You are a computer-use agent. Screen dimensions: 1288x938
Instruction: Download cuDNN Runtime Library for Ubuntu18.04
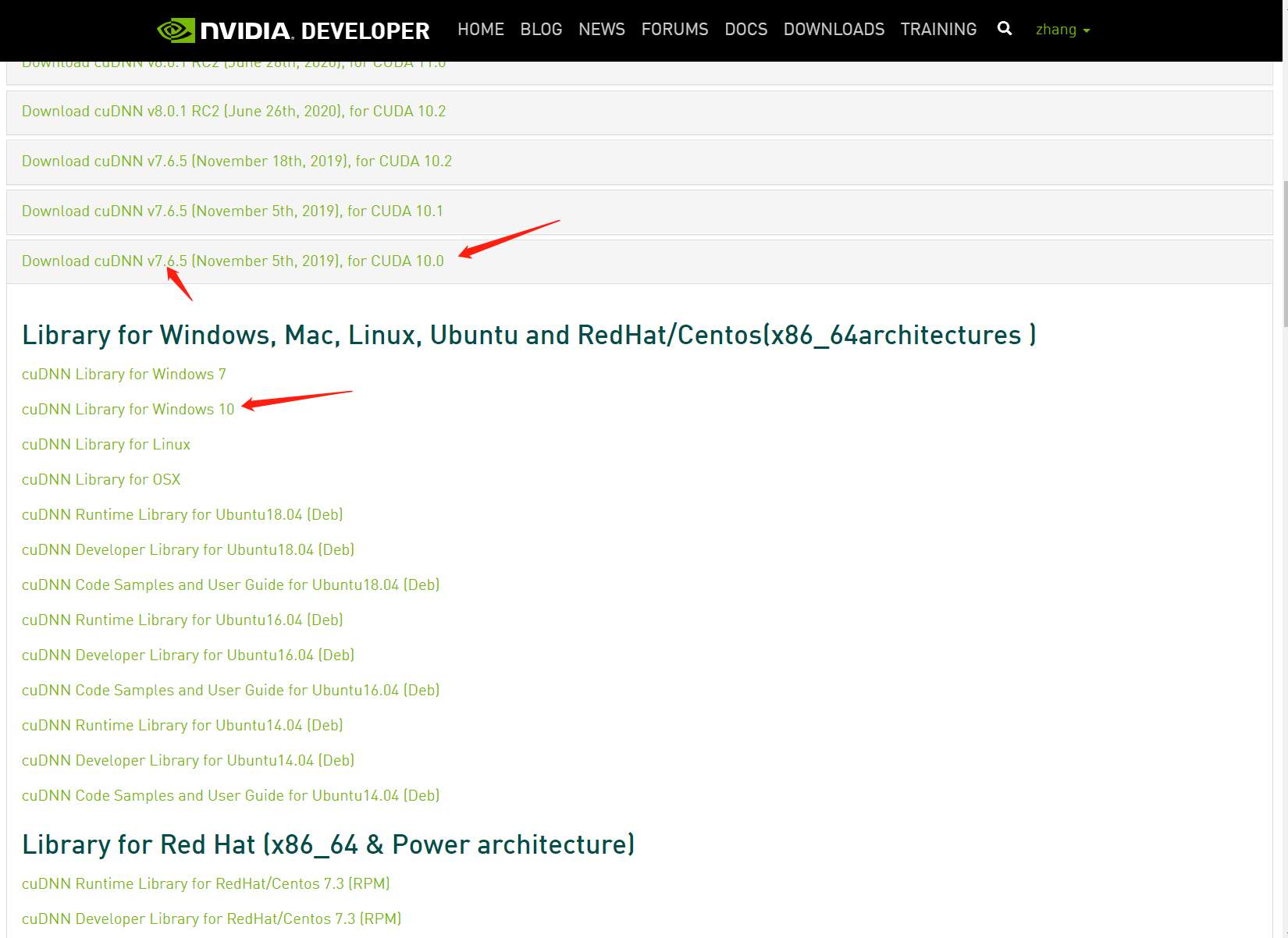click(x=183, y=515)
